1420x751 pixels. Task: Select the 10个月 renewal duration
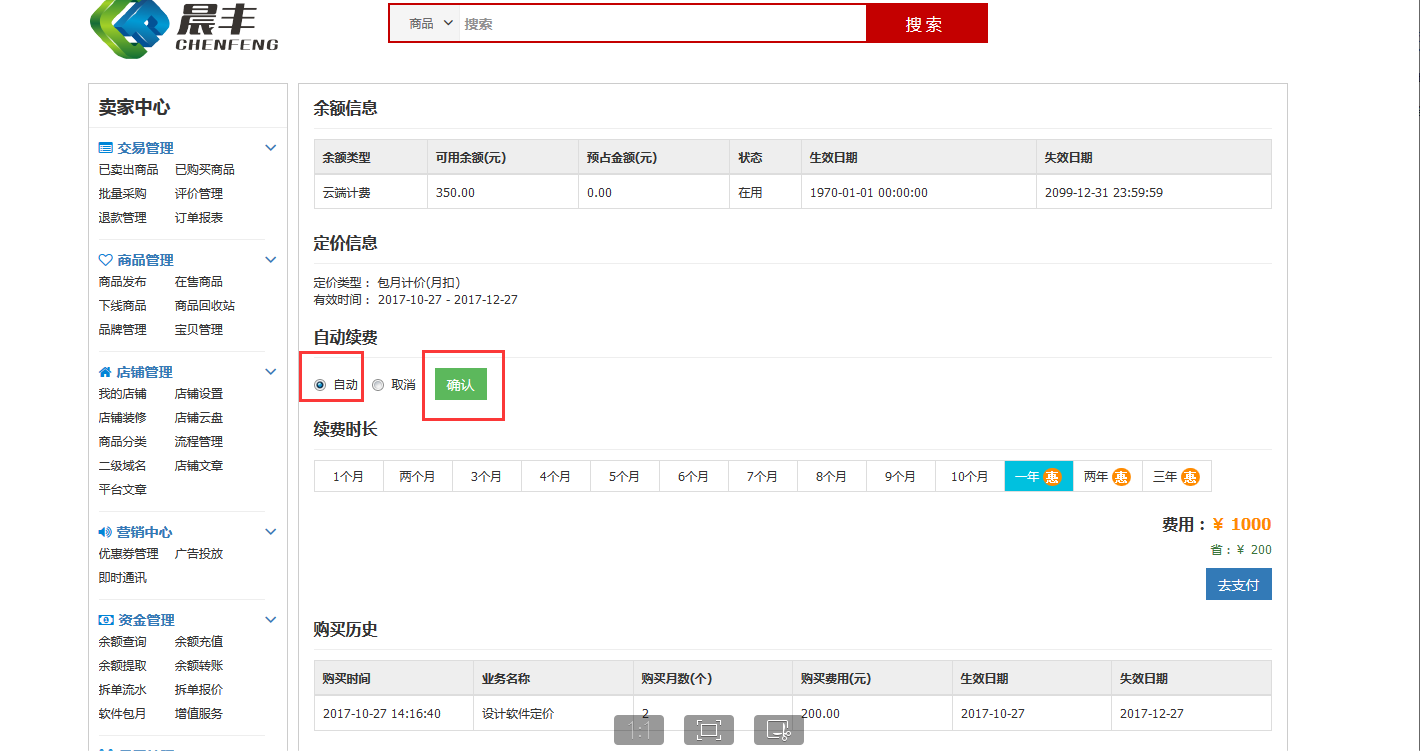(970, 476)
